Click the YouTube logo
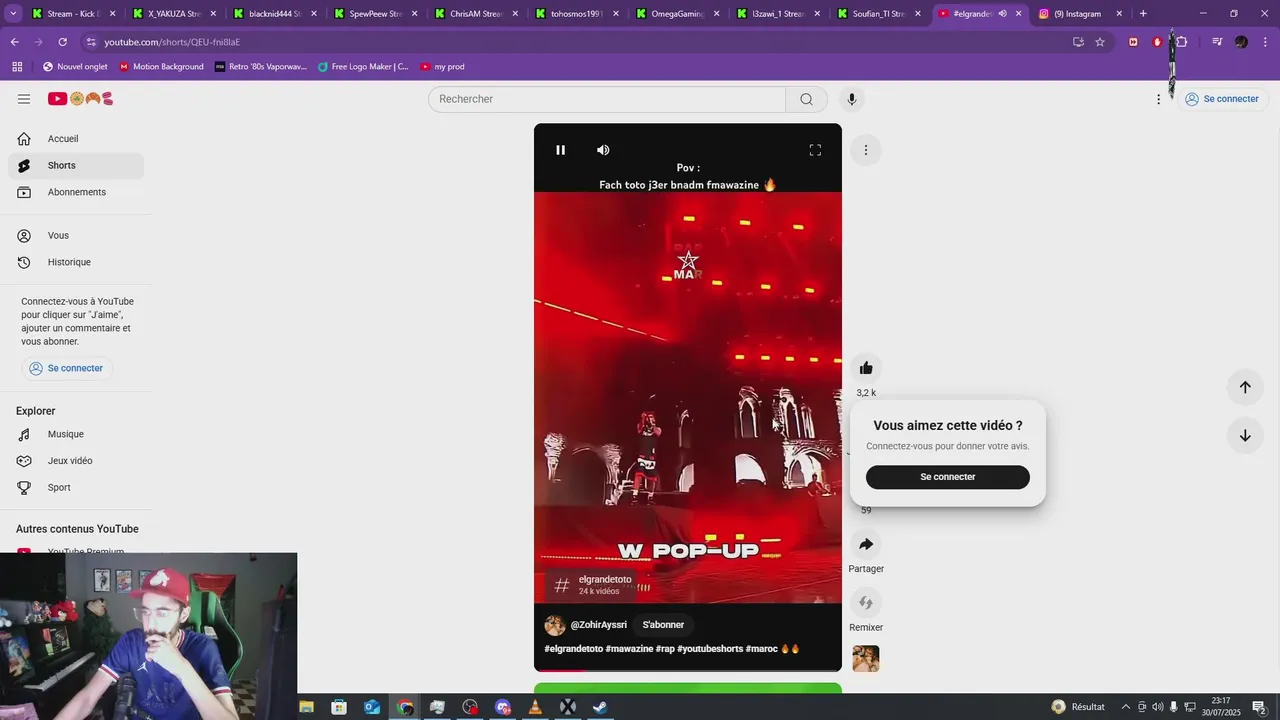The height and width of the screenshot is (720, 1280). click(81, 99)
